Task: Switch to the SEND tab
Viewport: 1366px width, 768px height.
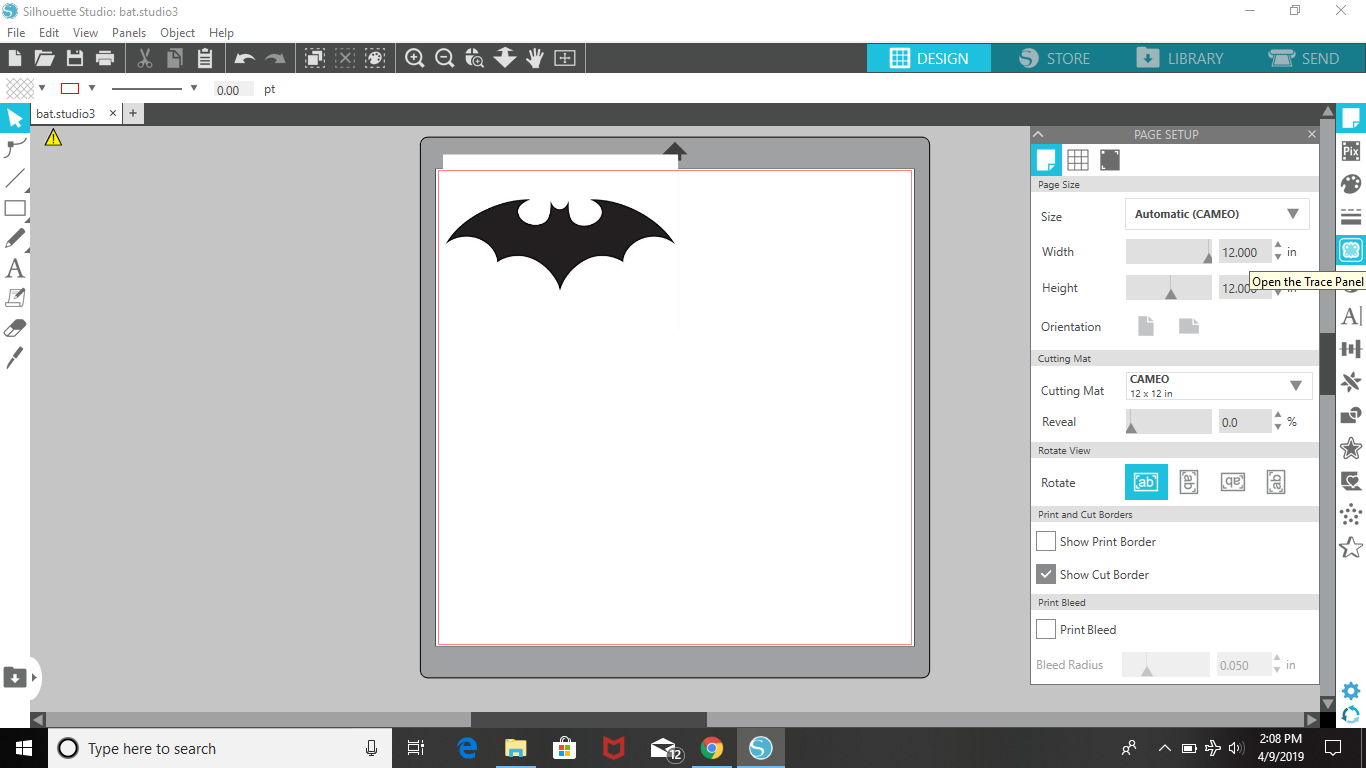Action: [x=1304, y=58]
